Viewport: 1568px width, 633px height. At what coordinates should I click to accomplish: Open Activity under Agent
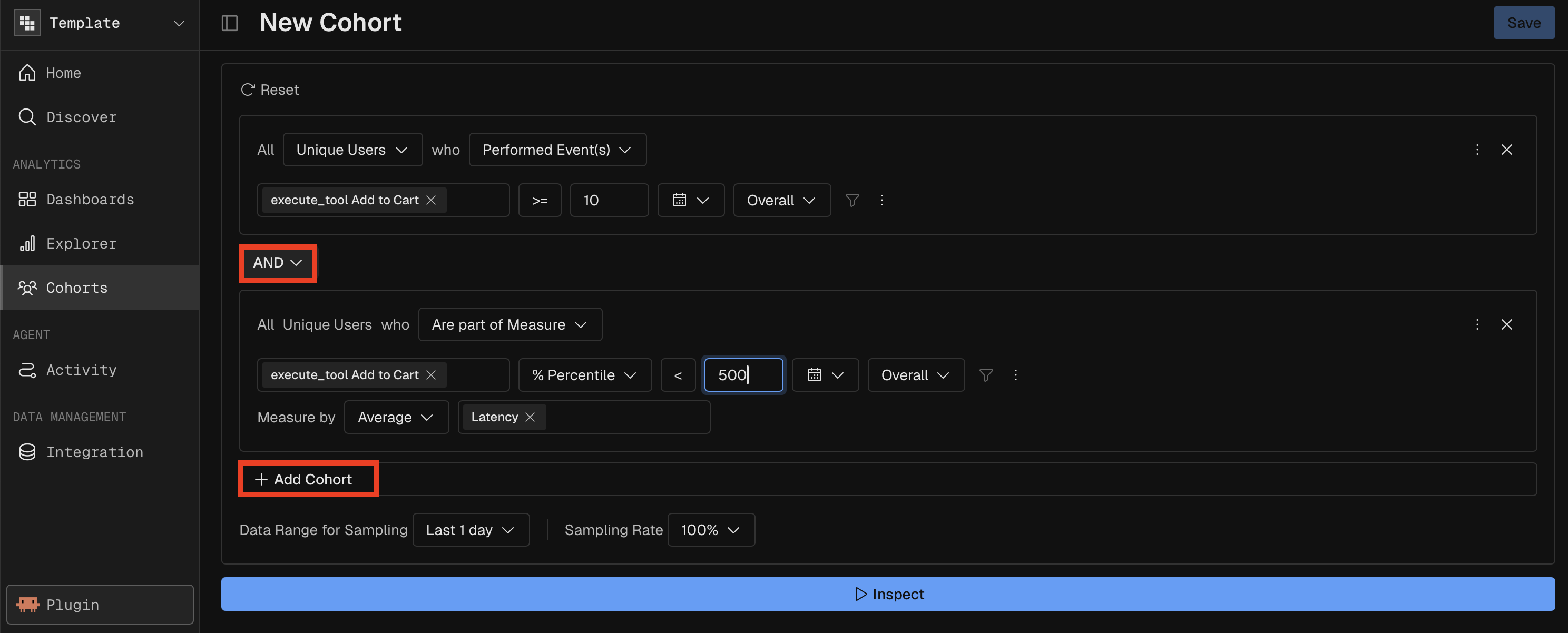pyautogui.click(x=100, y=370)
